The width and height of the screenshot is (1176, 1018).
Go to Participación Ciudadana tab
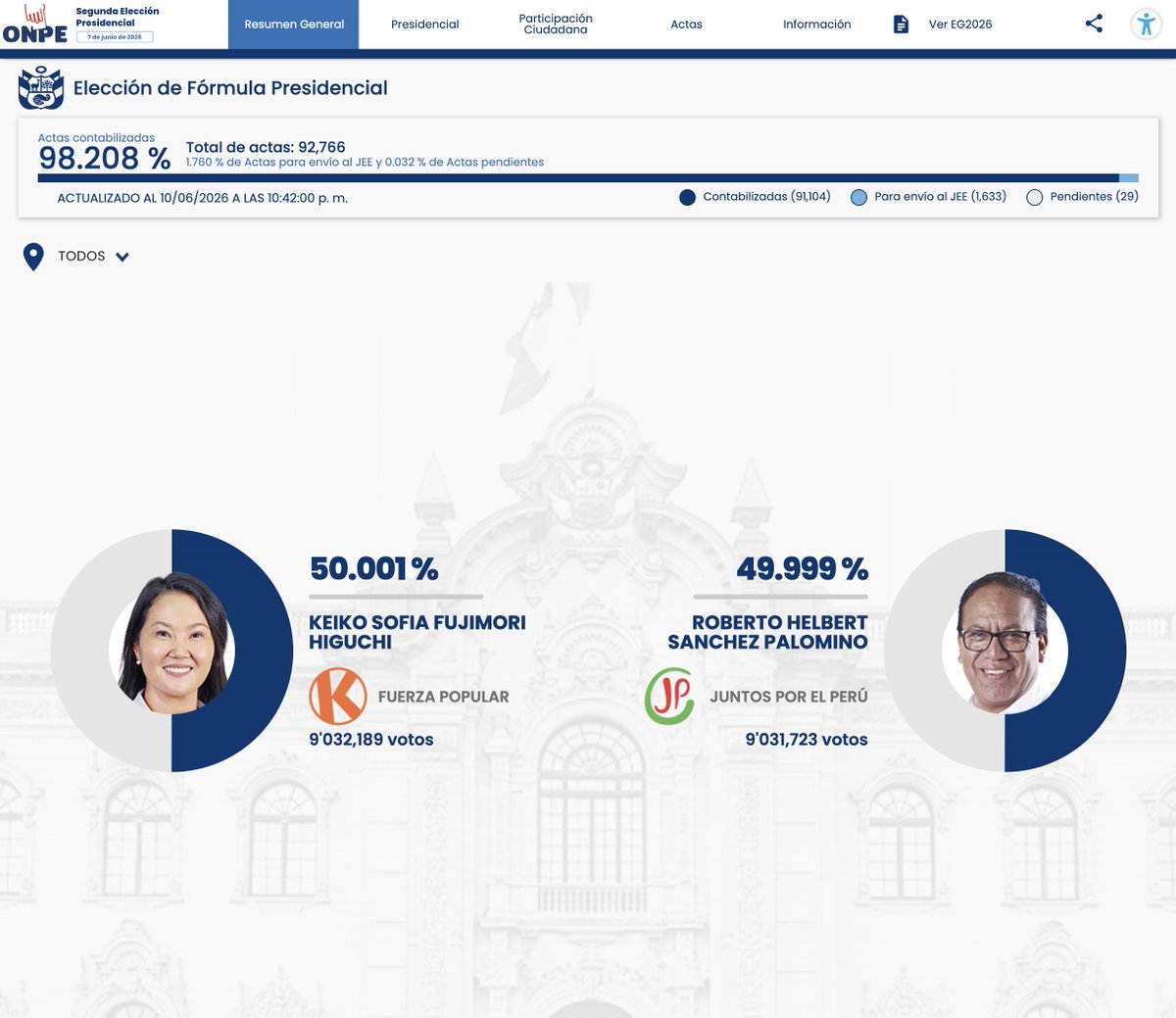click(x=556, y=24)
